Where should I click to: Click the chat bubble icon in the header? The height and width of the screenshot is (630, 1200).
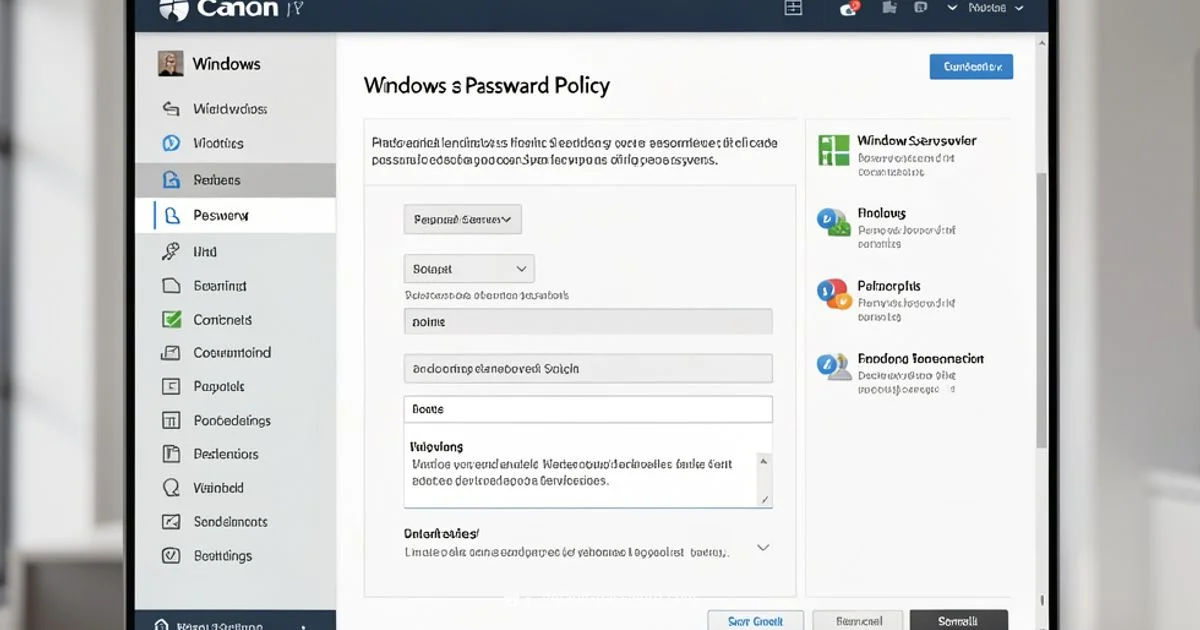[x=919, y=8]
